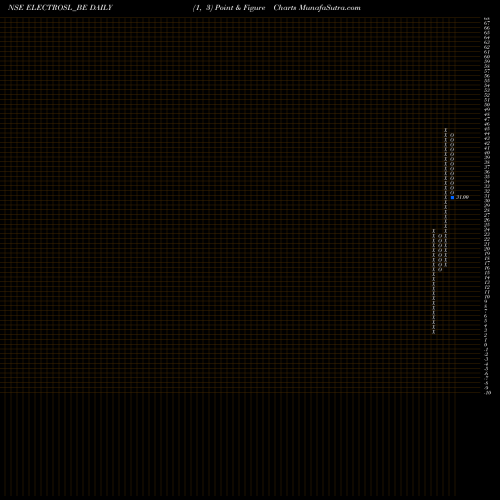Click the NSE ELECTROSL_BE DAILY chart title

click(x=60, y=8)
